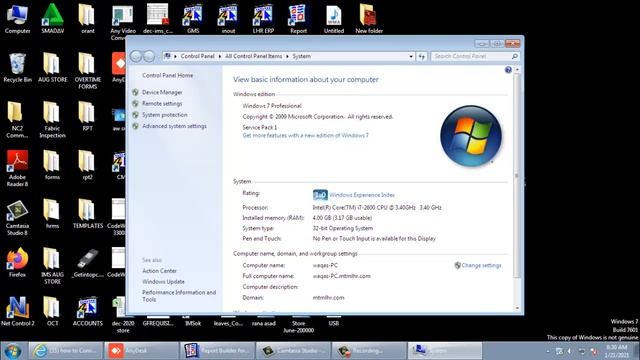This screenshot has height=360, width=640.
Task: Open Advanced system settings
Action: tap(174, 126)
